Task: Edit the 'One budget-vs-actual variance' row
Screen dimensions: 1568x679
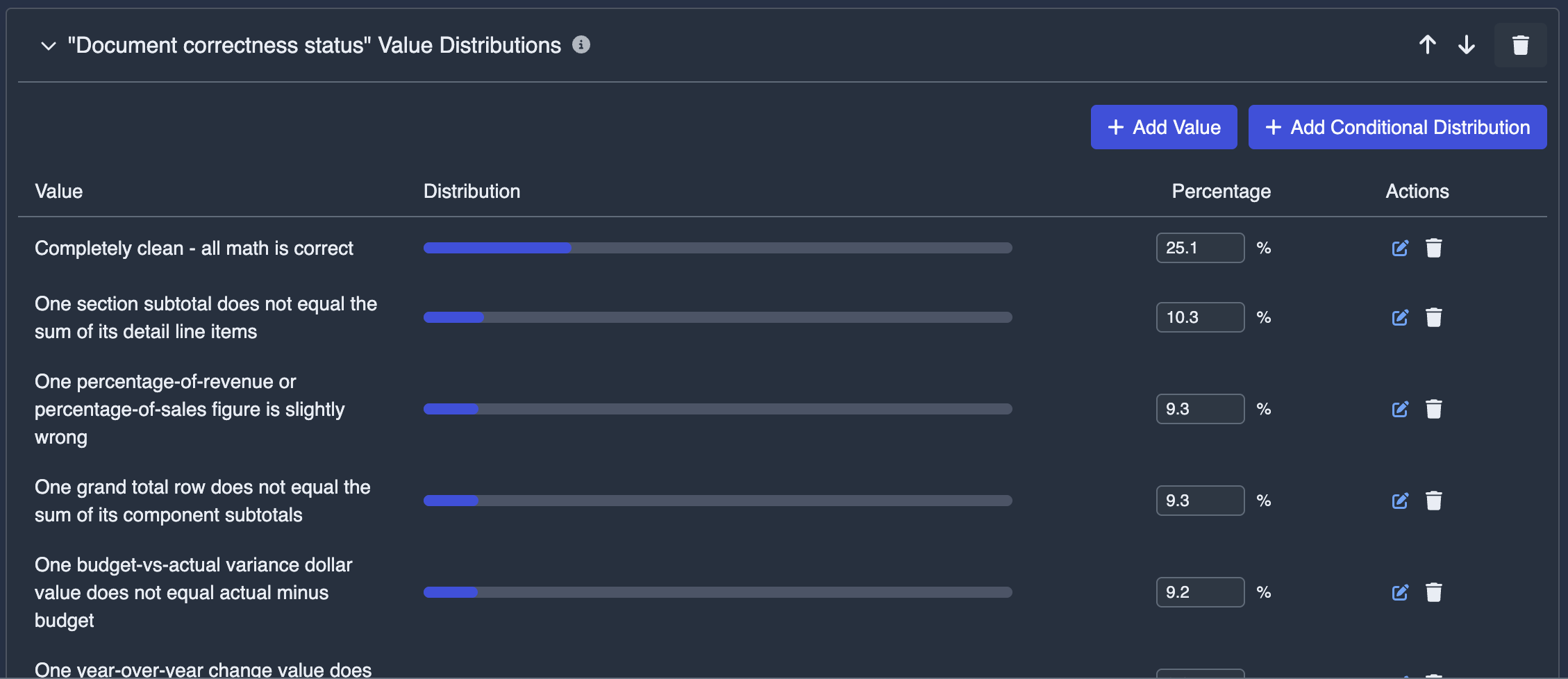Action: coord(1400,592)
